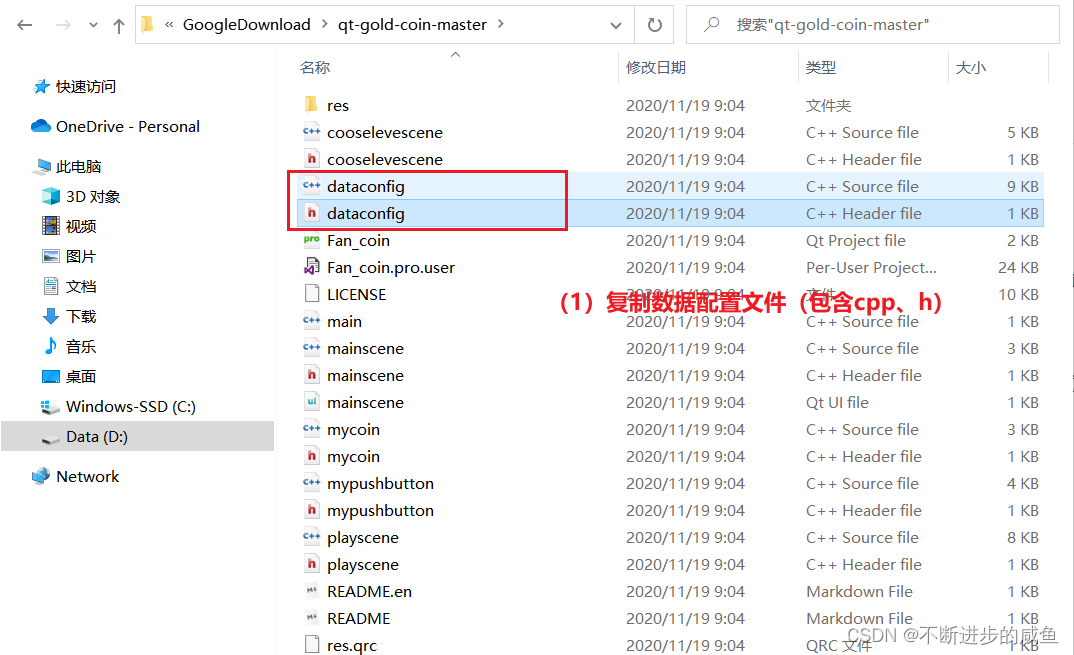
Task: Select the mainscene C++ source file icon
Action: (x=312, y=347)
